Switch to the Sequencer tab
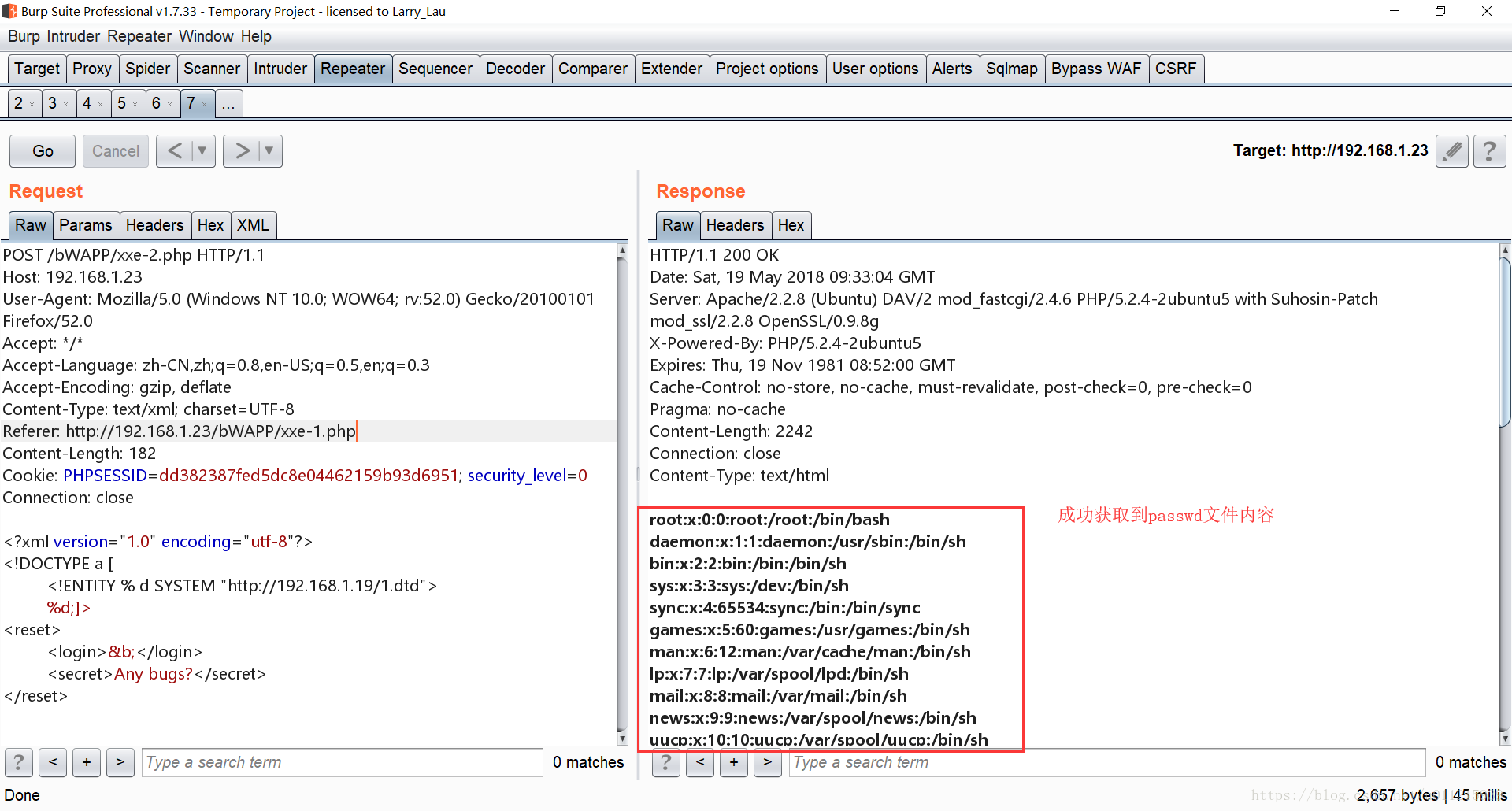1512x811 pixels. coord(435,69)
